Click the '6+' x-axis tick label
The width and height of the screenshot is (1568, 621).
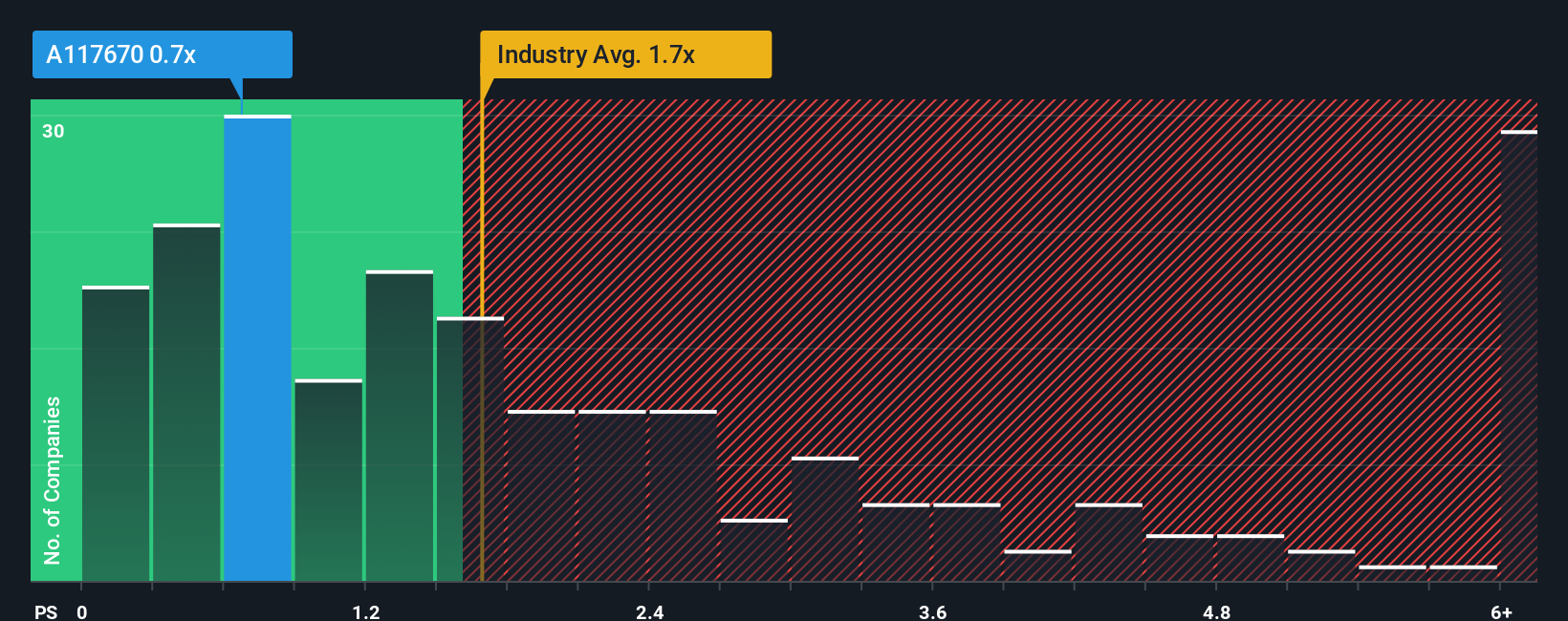[1501, 611]
